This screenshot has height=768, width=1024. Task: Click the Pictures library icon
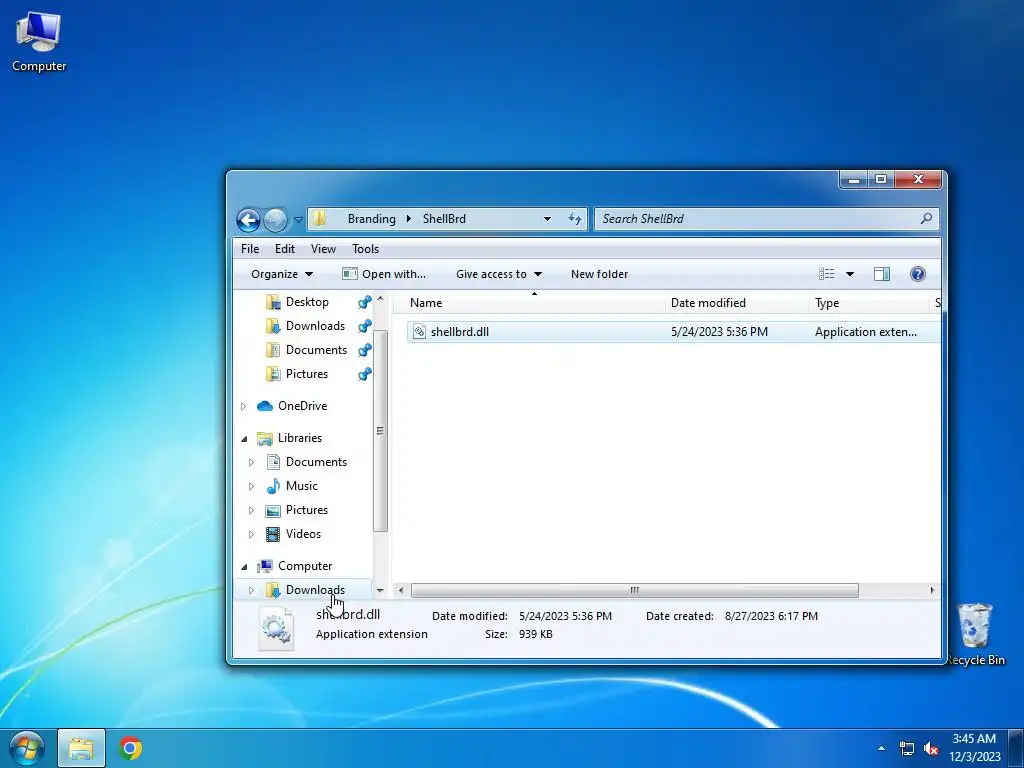[x=273, y=510]
